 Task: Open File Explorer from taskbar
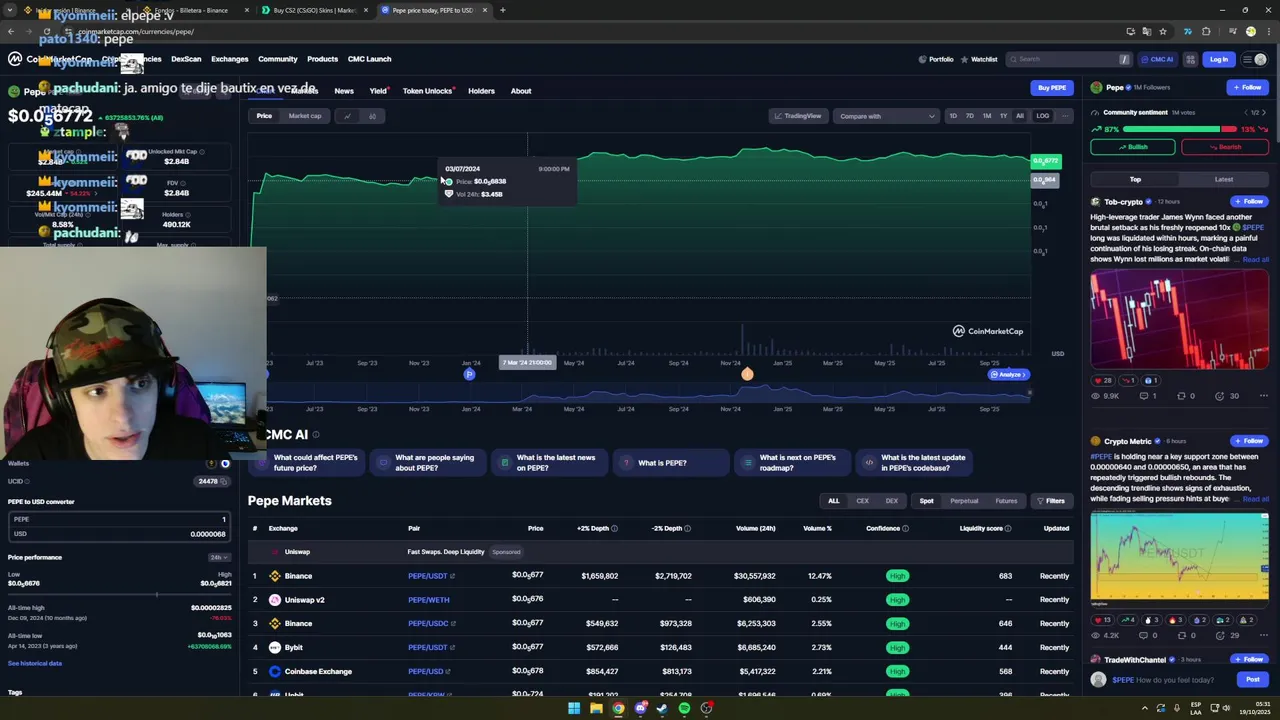coord(596,708)
